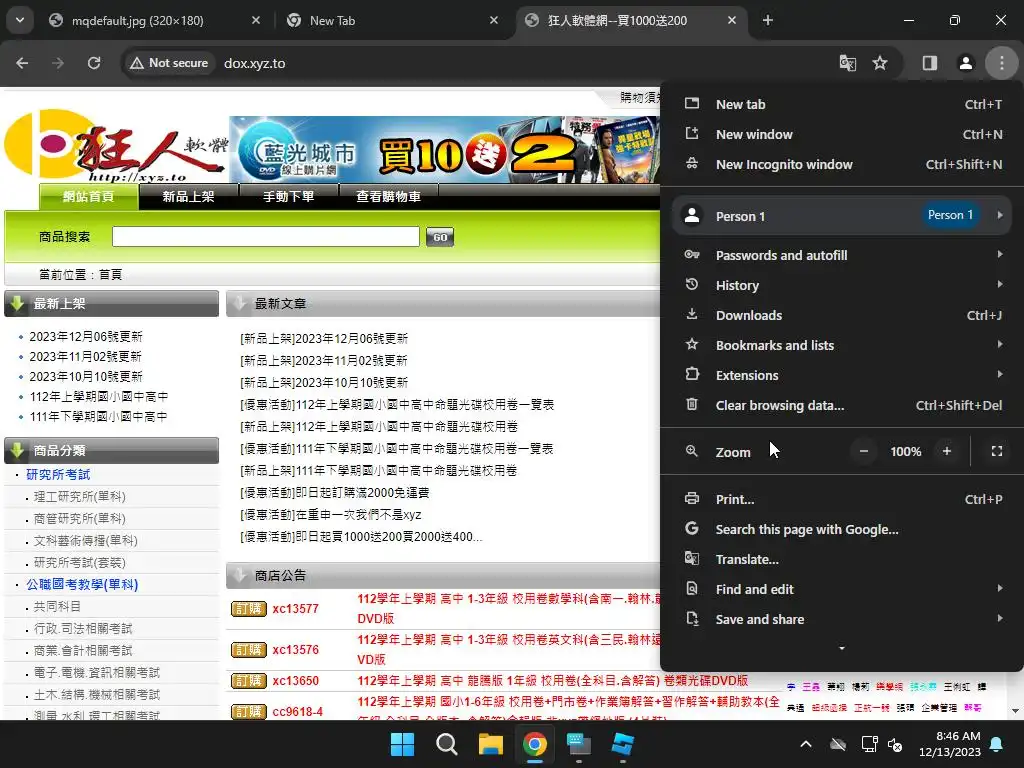Click the 訂購 button for xc13577

pyautogui.click(x=249, y=609)
